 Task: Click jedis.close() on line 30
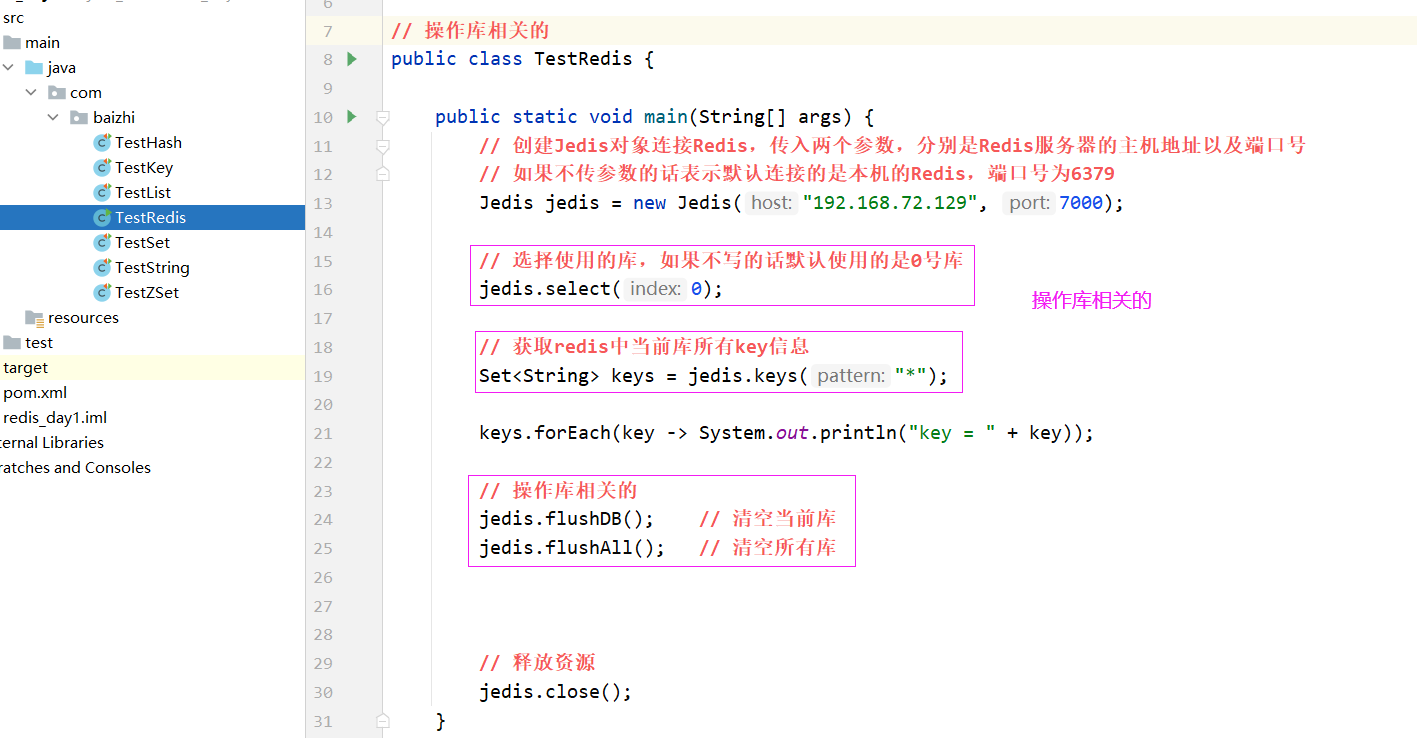[x=555, y=692]
